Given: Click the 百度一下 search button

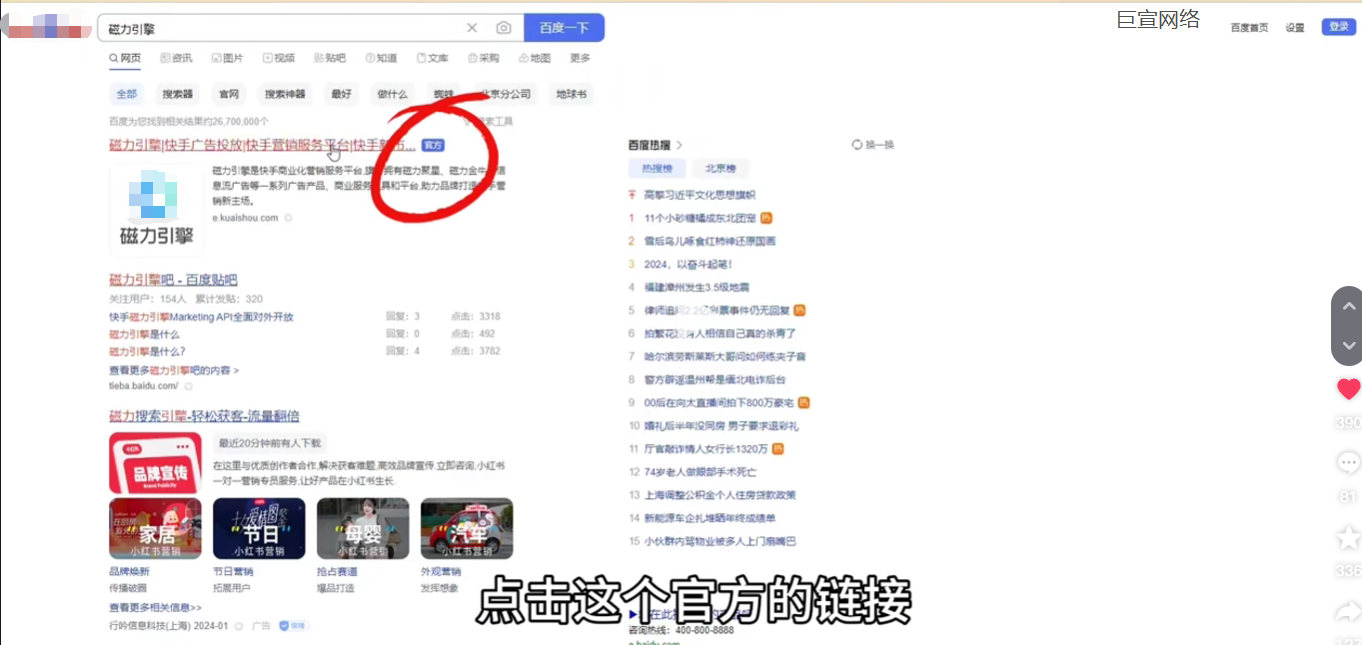Looking at the screenshot, I should click(564, 28).
